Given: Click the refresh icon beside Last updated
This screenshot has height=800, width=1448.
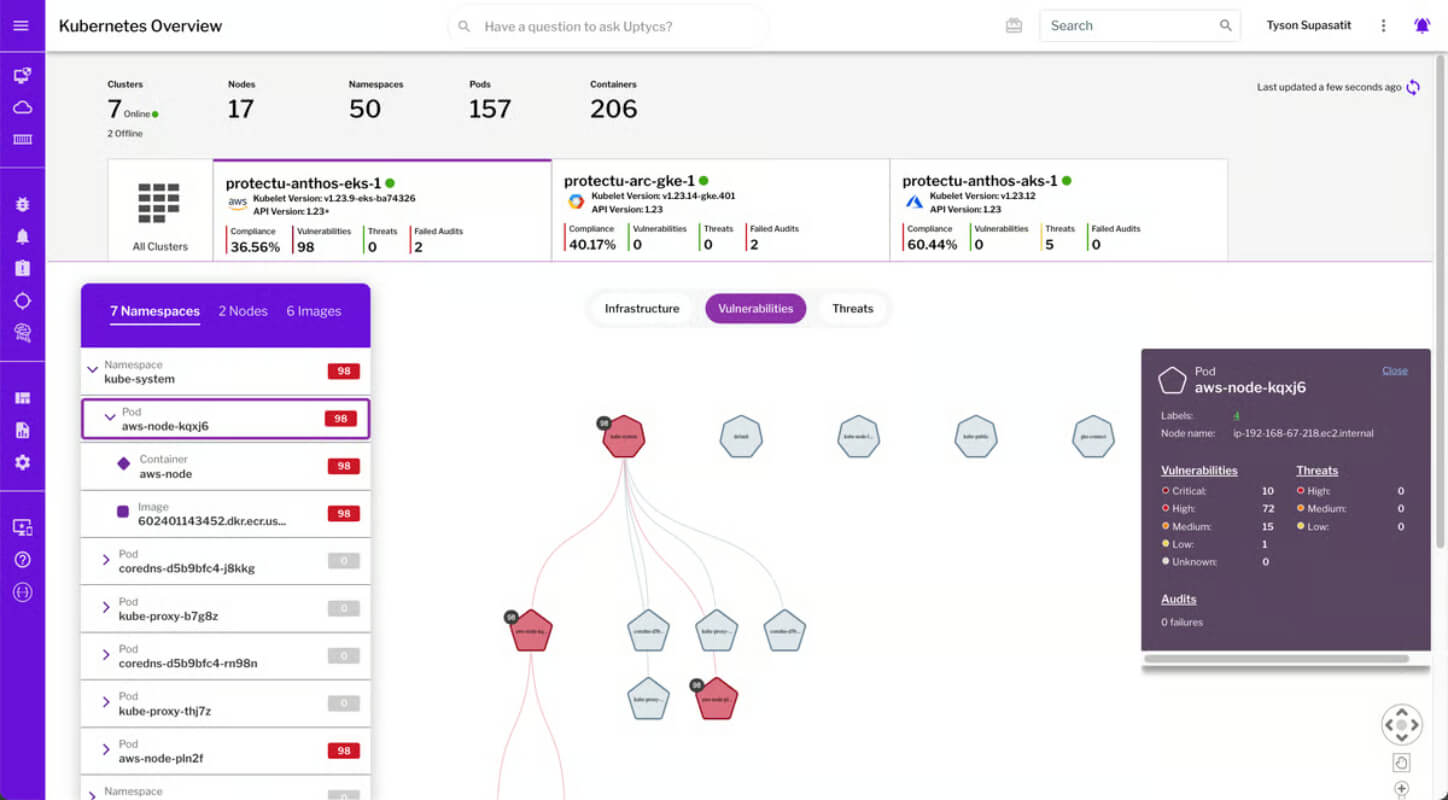Looking at the screenshot, I should (1413, 87).
